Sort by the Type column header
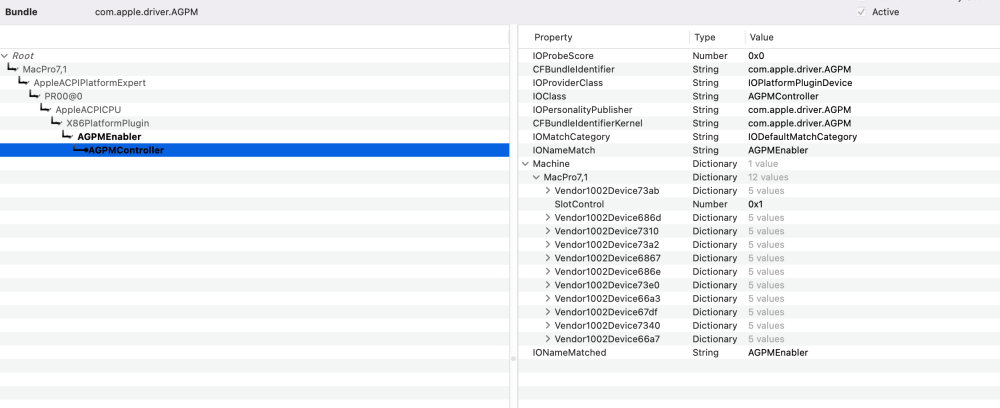The width and height of the screenshot is (1000, 408). (x=717, y=38)
